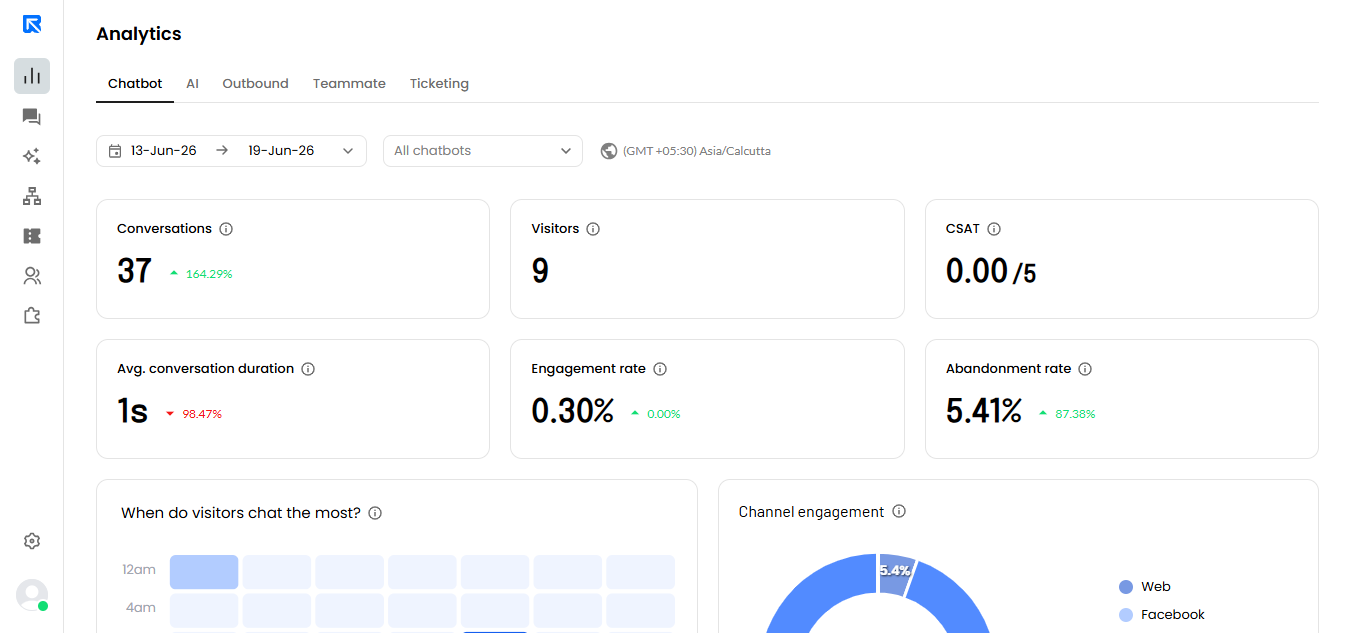This screenshot has width=1350, height=633.
Task: Open the conversations inbox chat-bubbles sidebar icon
Action: (32, 117)
